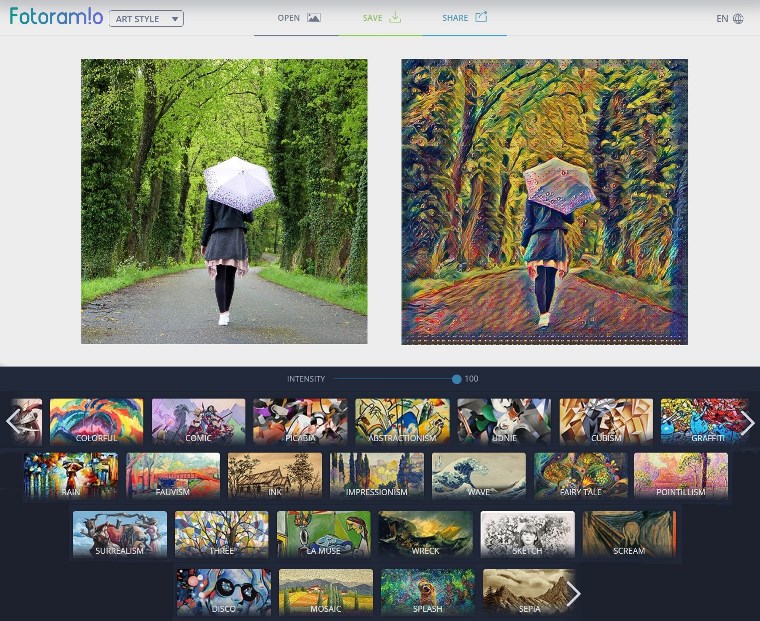This screenshot has height=621, width=760.
Task: Click right chevron beside Sepia style
Action: (573, 594)
